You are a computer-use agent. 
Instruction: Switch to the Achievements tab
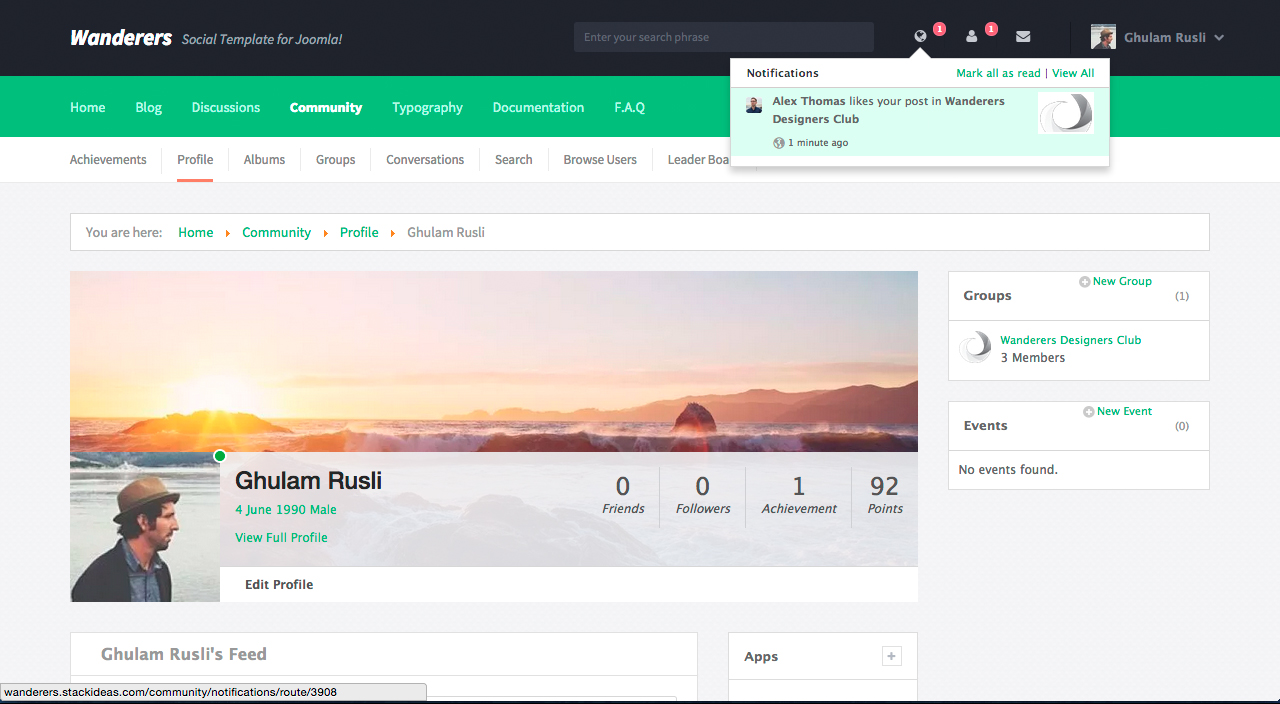pos(108,160)
